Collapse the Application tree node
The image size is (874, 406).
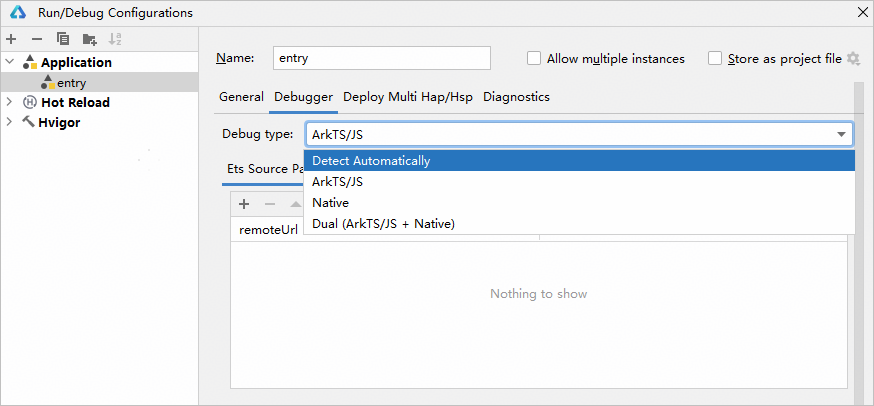click(10, 62)
